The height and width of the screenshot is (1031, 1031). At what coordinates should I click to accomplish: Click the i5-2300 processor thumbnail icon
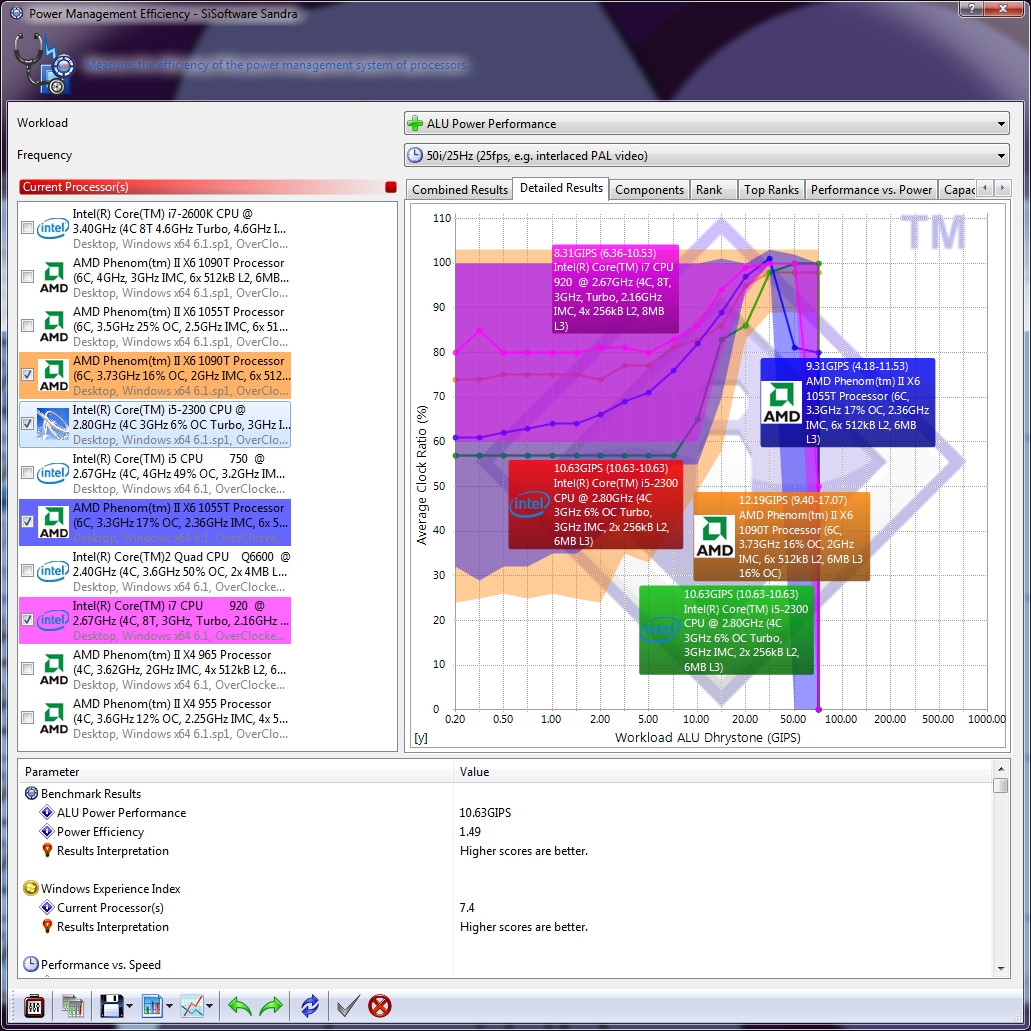click(x=53, y=424)
